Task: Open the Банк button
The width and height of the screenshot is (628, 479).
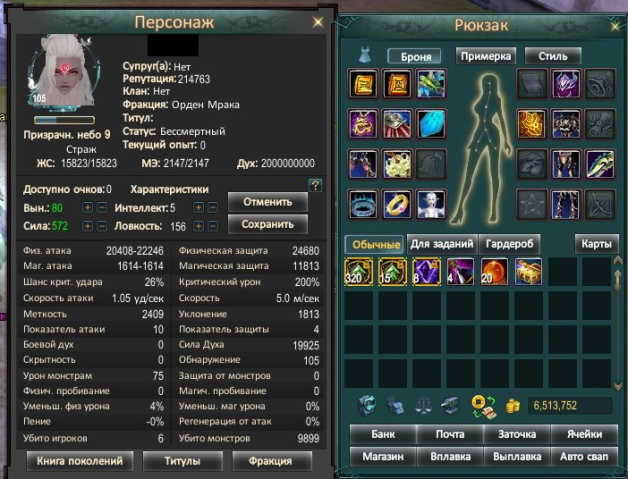Action: [x=383, y=434]
